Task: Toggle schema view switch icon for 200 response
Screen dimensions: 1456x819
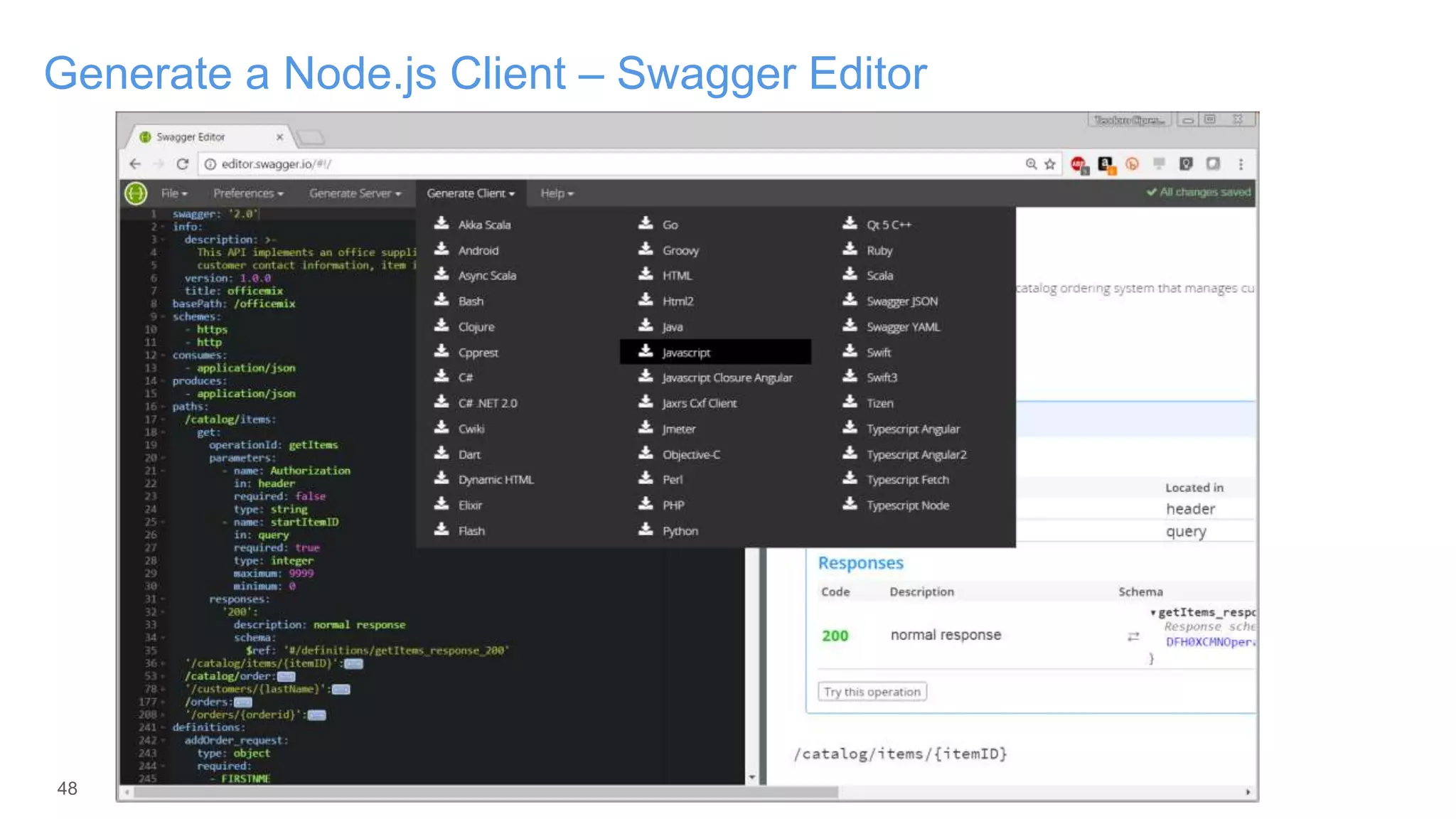Action: coord(1133,636)
